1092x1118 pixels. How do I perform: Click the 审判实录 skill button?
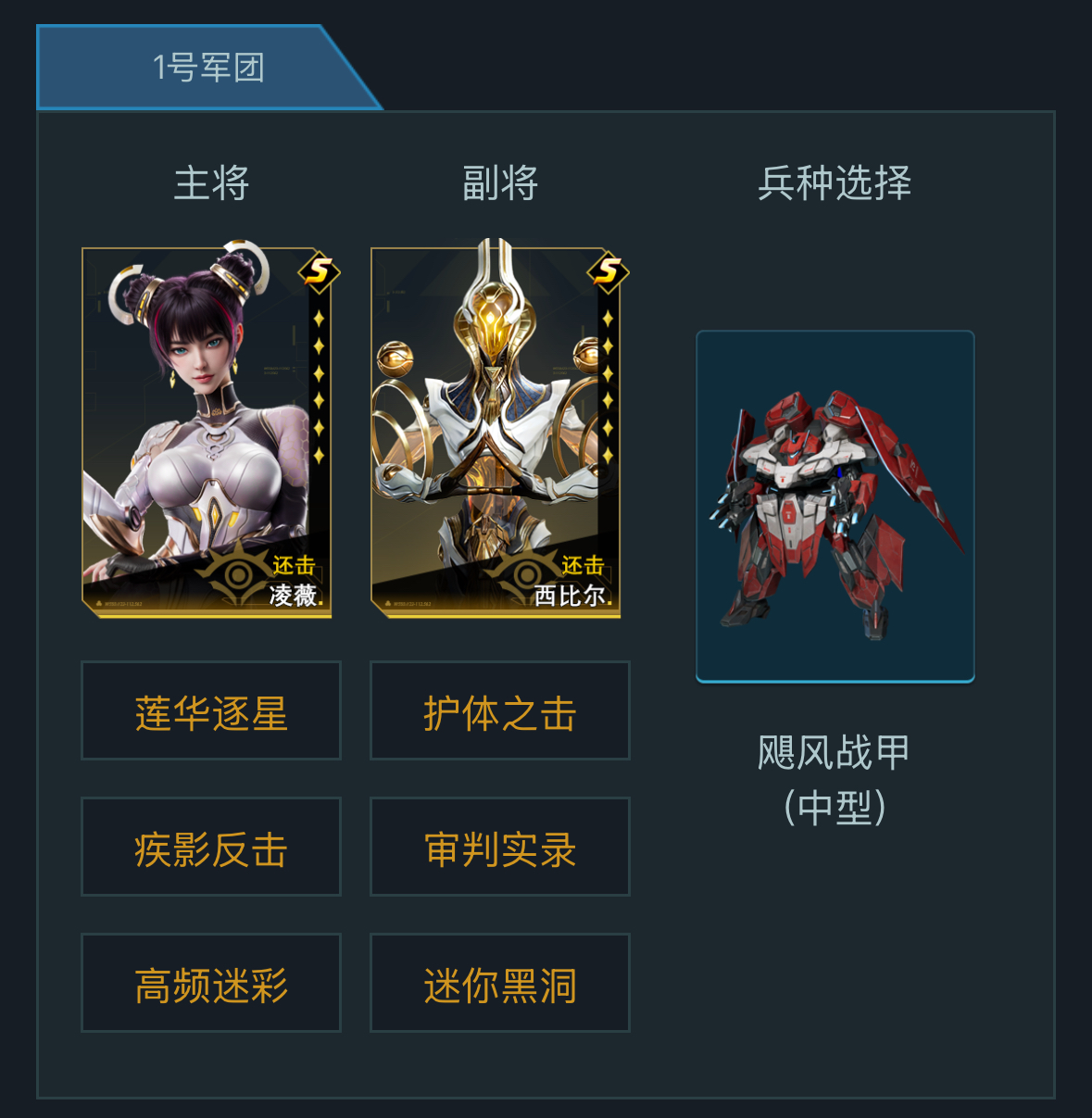coord(500,847)
